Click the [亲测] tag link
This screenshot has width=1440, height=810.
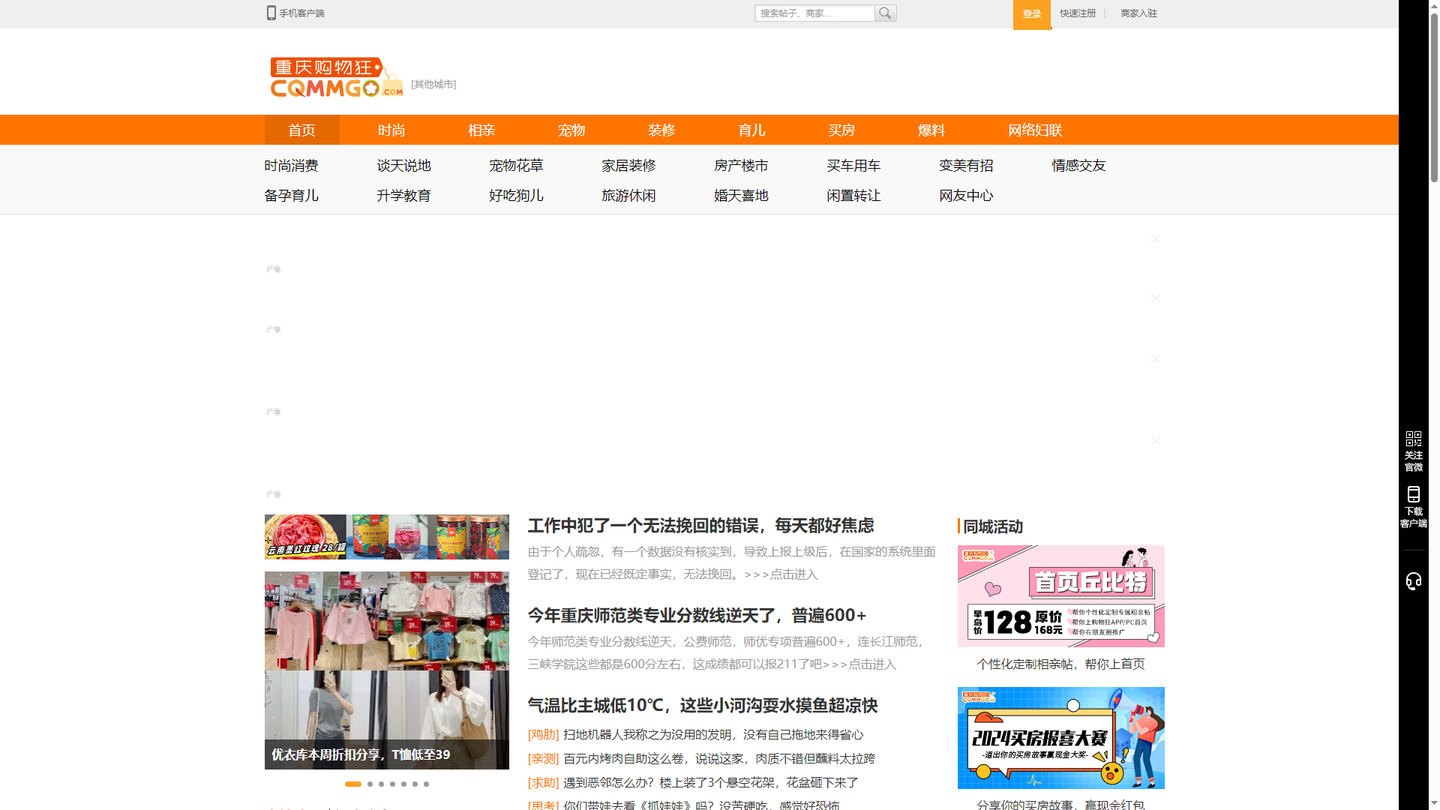pos(543,759)
